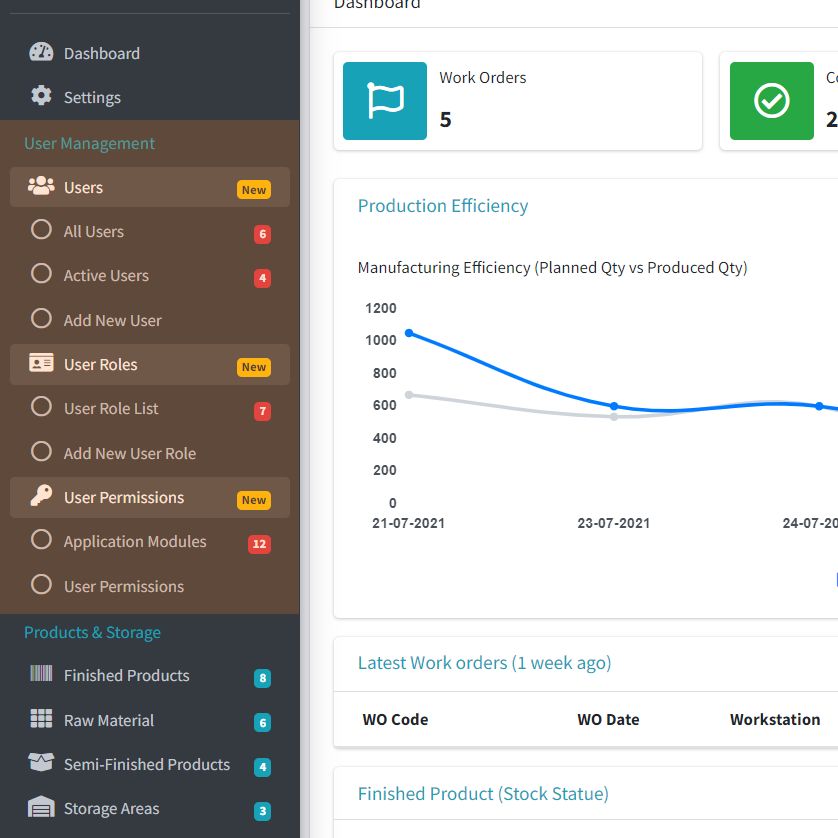
Task: Click the Storage Areas warehouse icon
Action: [41, 807]
